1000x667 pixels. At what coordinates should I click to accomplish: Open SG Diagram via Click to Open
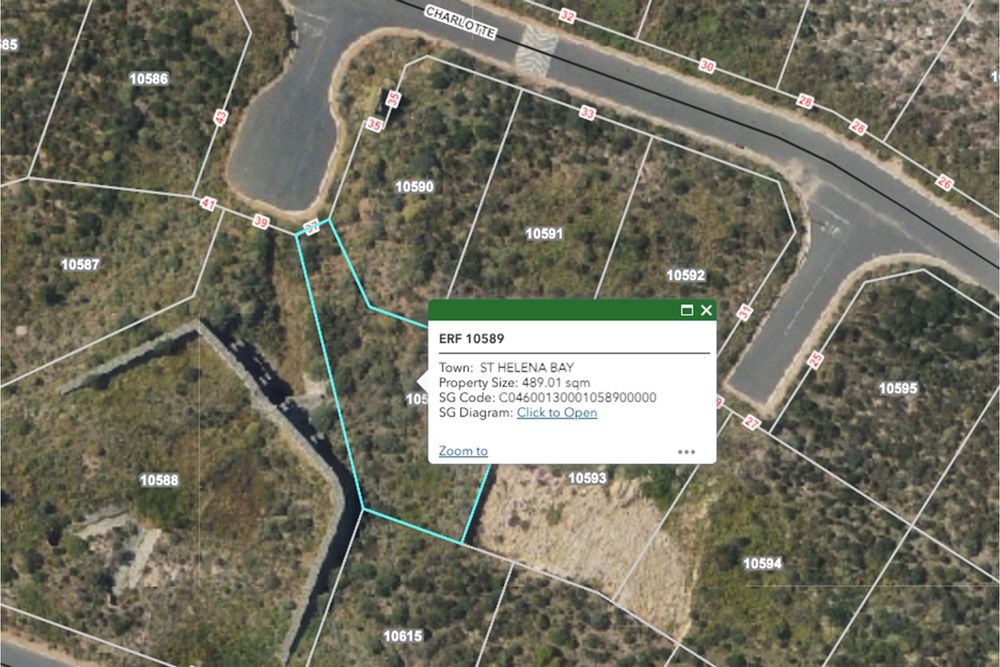tap(557, 413)
